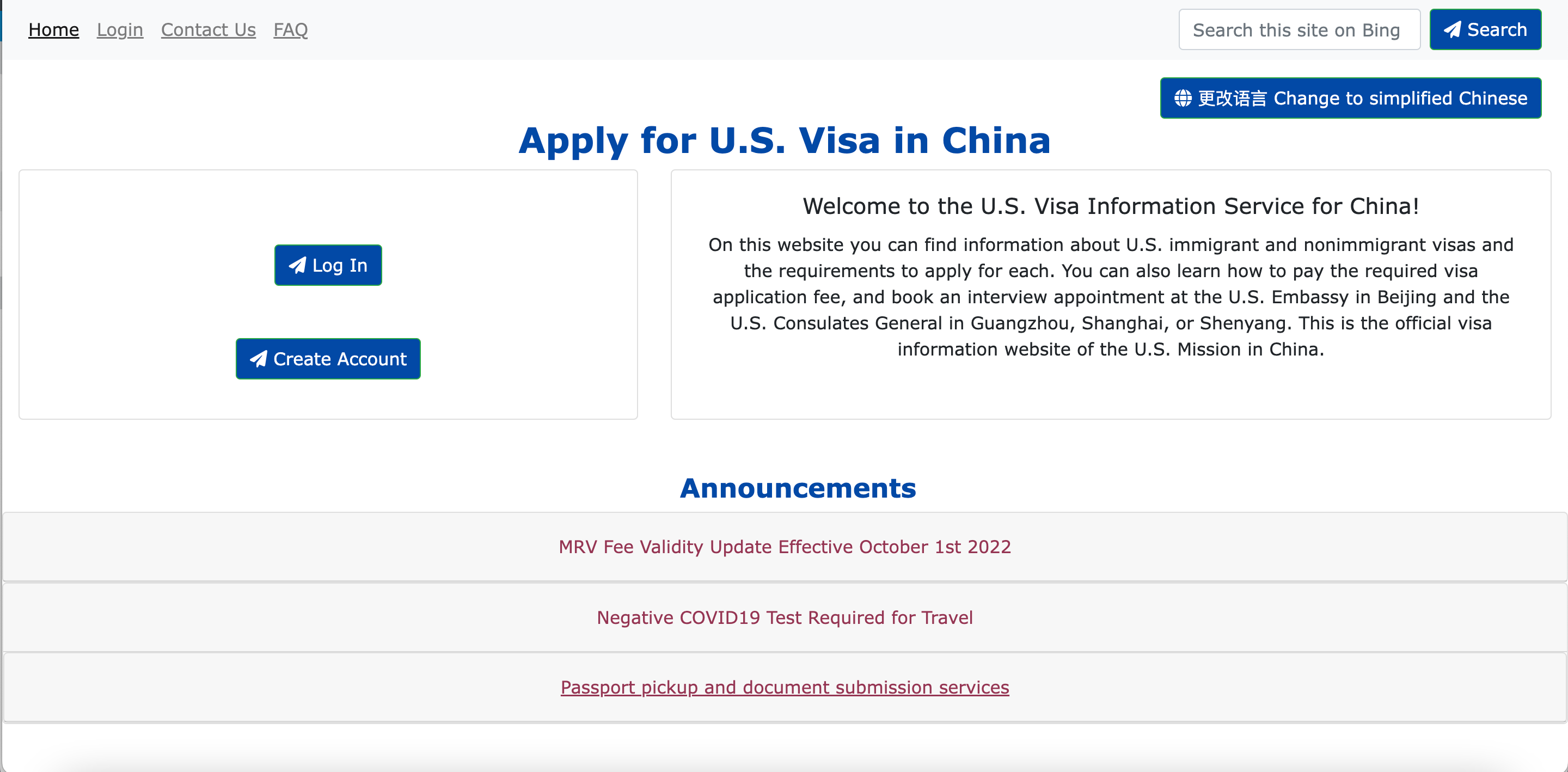Viewport: 1568px width, 772px height.
Task: Expand the Passport pickup announcement
Action: pos(785,687)
